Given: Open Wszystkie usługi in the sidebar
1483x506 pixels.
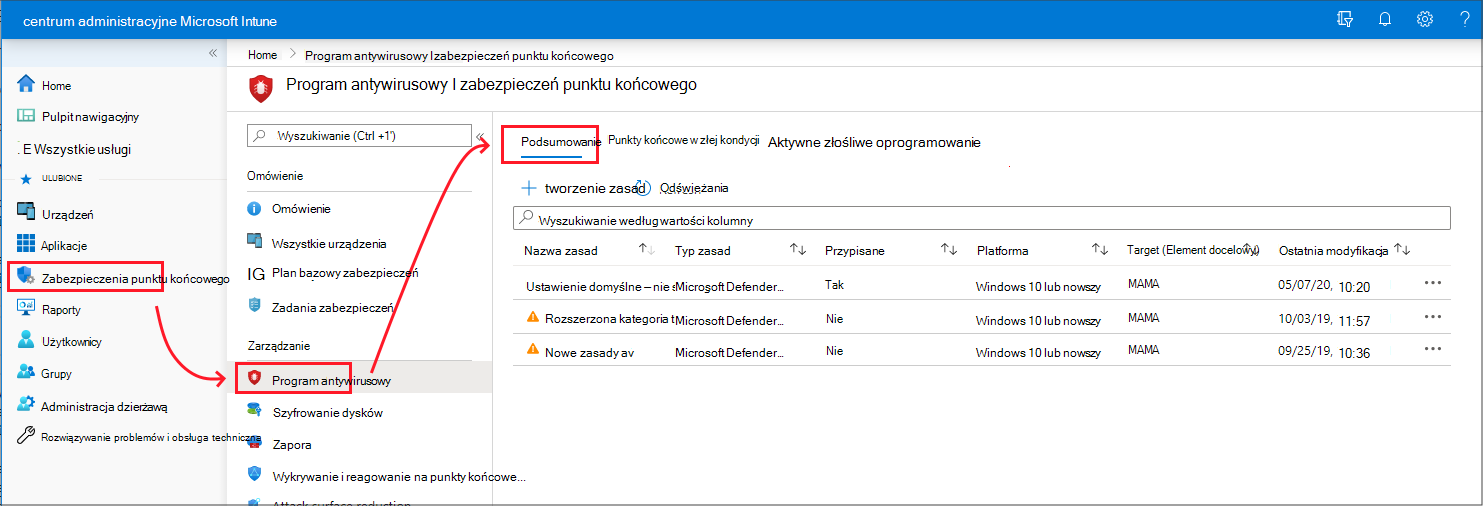Looking at the screenshot, I should [74, 149].
